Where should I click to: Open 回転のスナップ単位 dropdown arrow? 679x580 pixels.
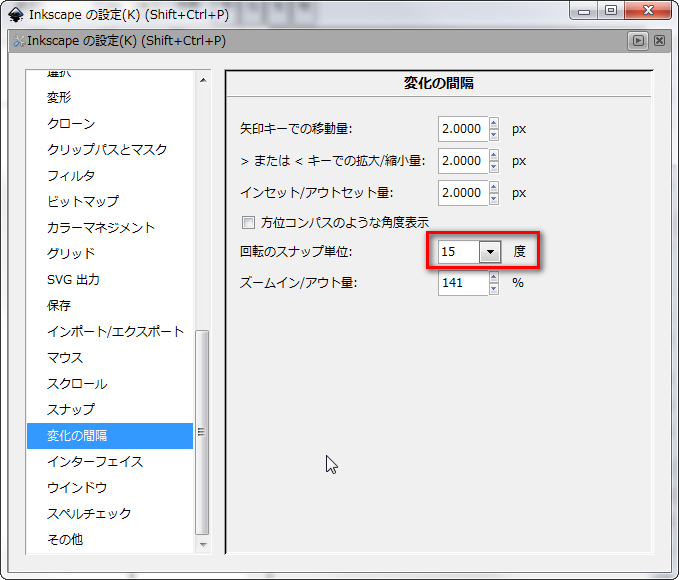tap(490, 252)
